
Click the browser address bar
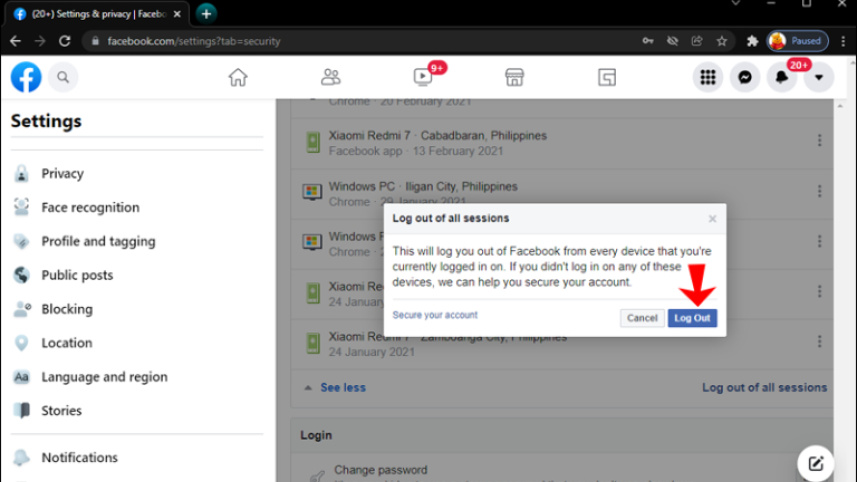pos(360,41)
